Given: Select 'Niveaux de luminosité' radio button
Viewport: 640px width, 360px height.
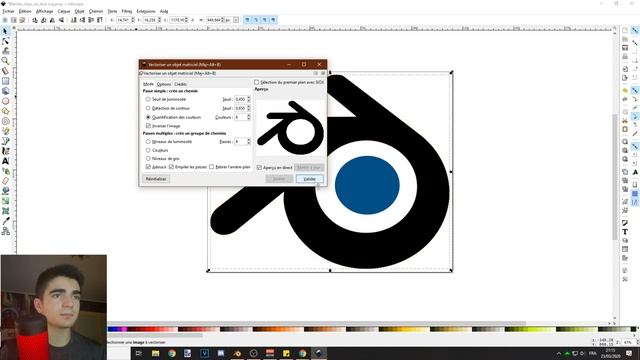Looking at the screenshot, I should pyautogui.click(x=148, y=142).
